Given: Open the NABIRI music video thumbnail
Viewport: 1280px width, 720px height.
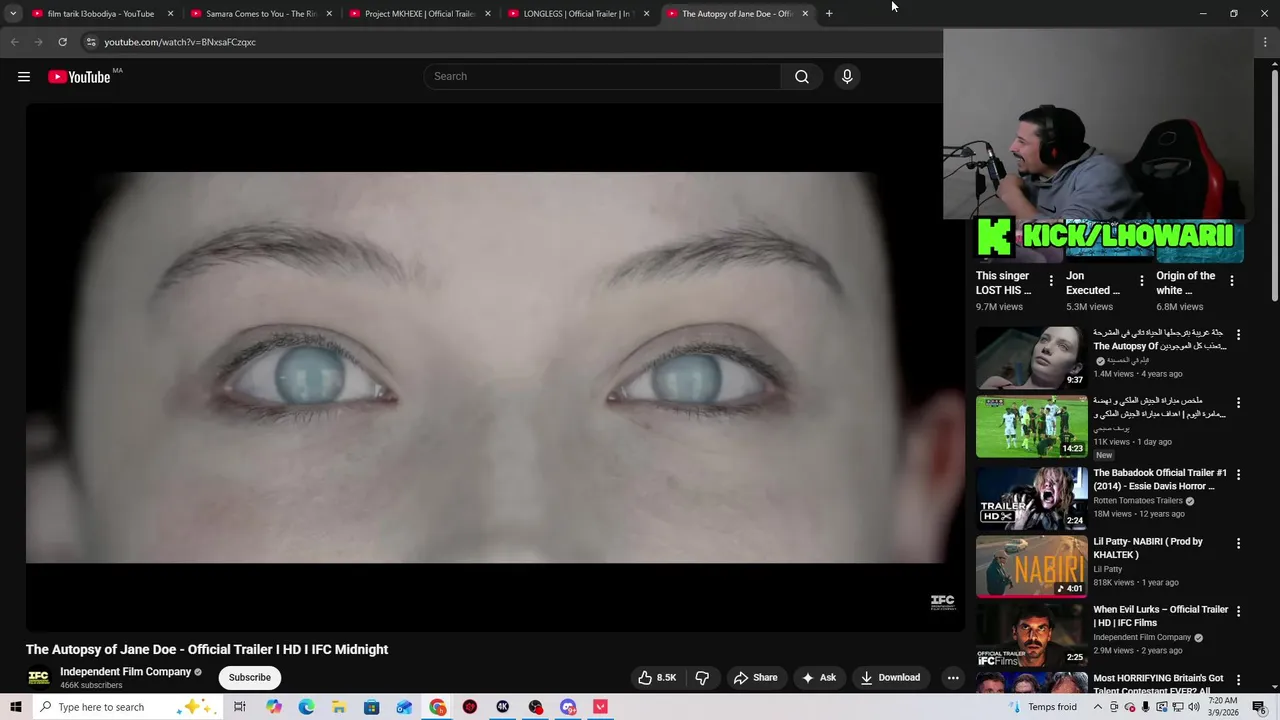Looking at the screenshot, I should (1031, 566).
